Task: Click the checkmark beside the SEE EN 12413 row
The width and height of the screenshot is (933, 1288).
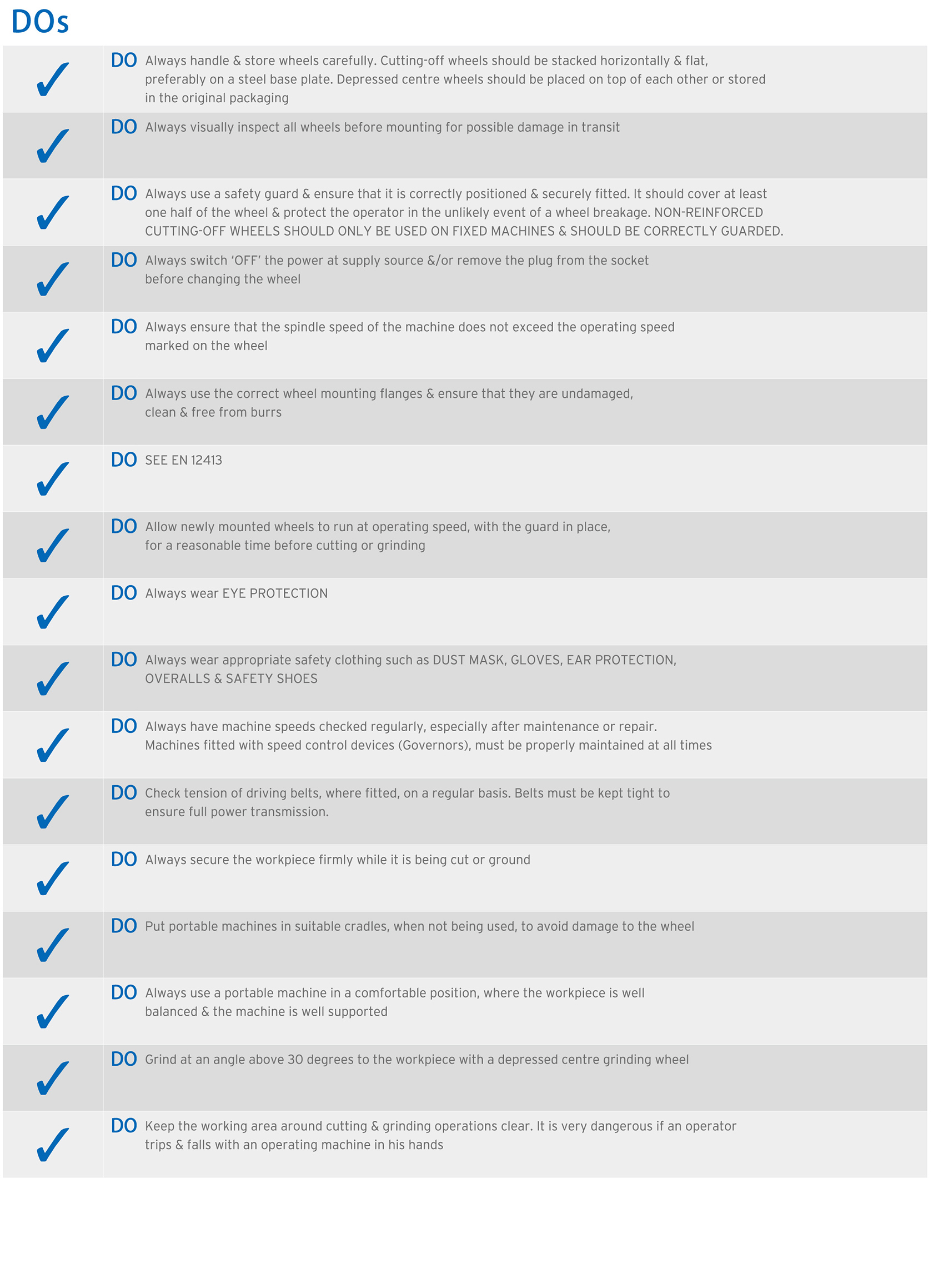Action: (x=53, y=479)
